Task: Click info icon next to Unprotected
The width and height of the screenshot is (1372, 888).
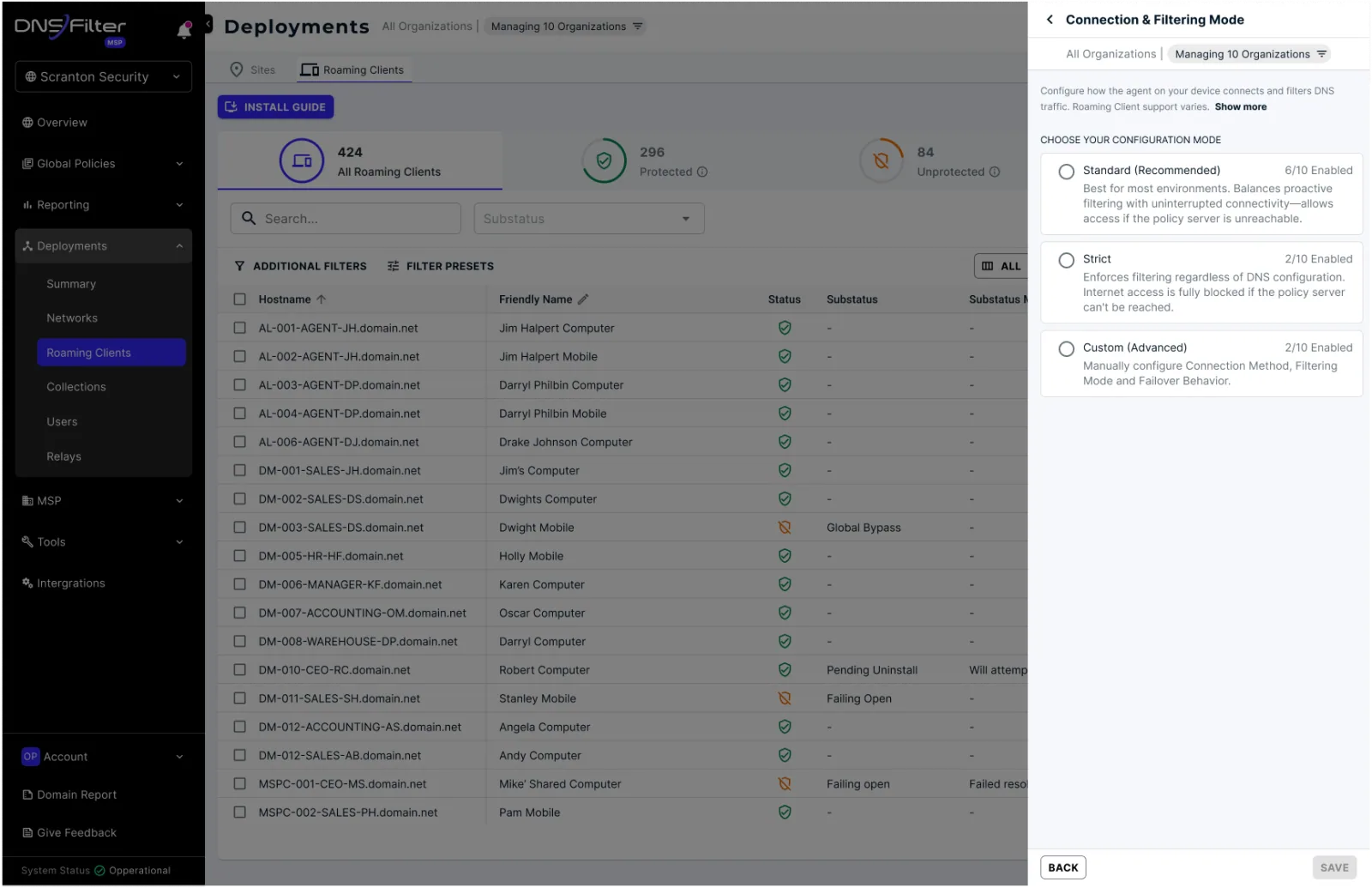Action: tap(995, 172)
